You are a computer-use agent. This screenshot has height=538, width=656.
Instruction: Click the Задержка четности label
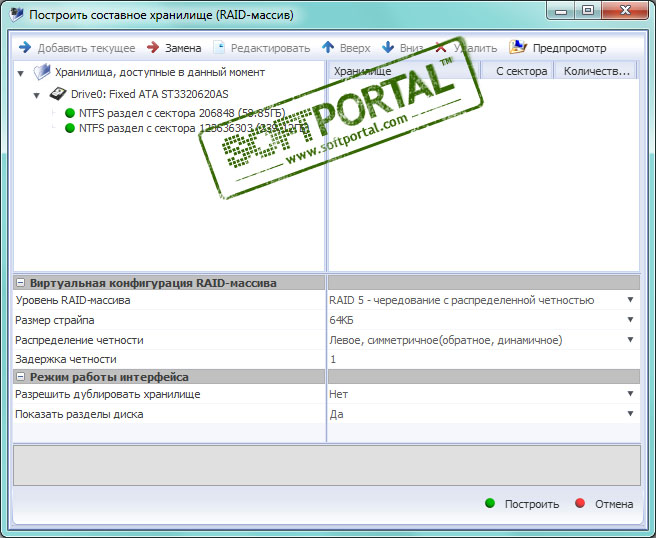[66, 359]
